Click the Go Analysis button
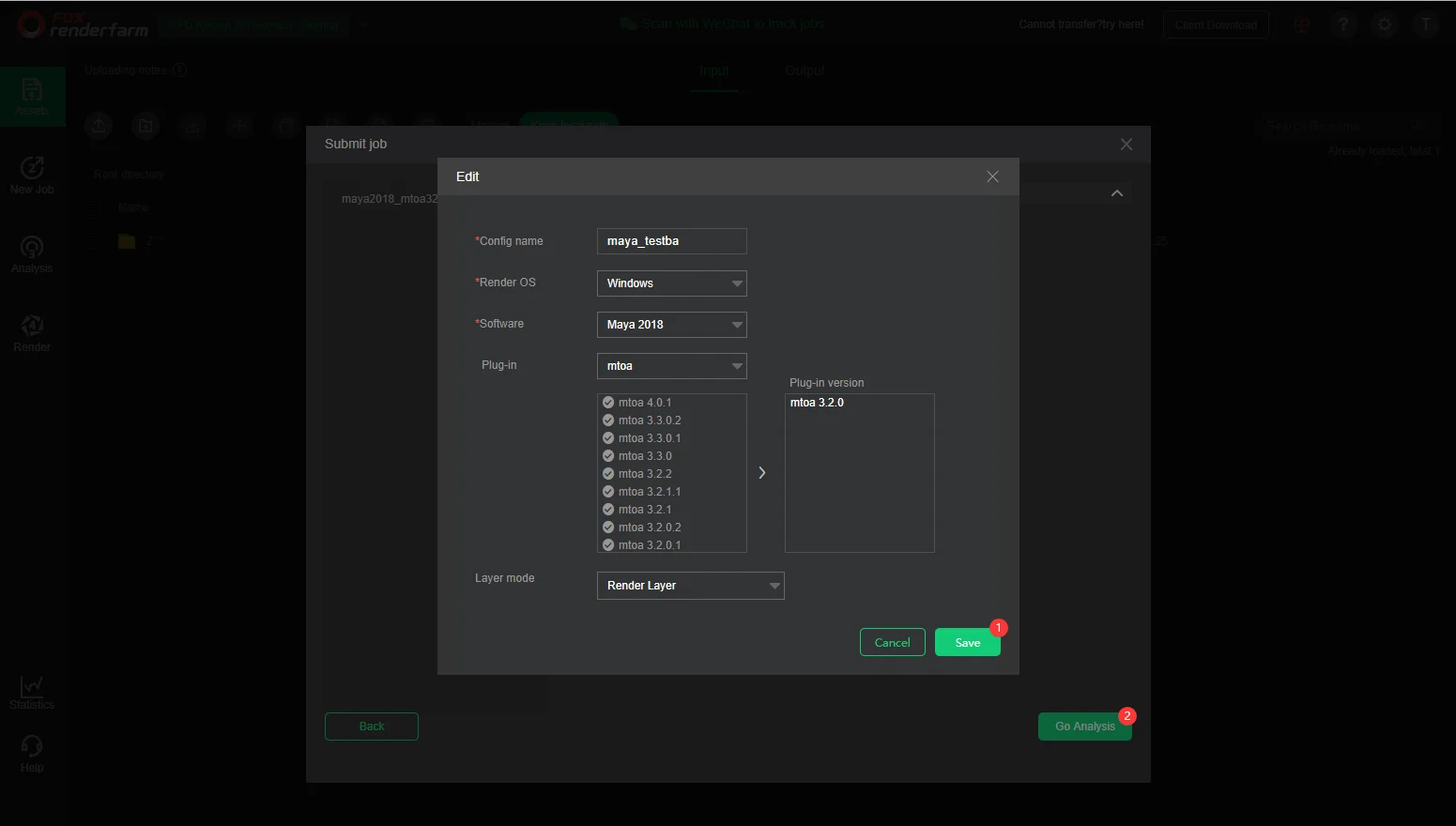The image size is (1456, 826). (x=1085, y=727)
